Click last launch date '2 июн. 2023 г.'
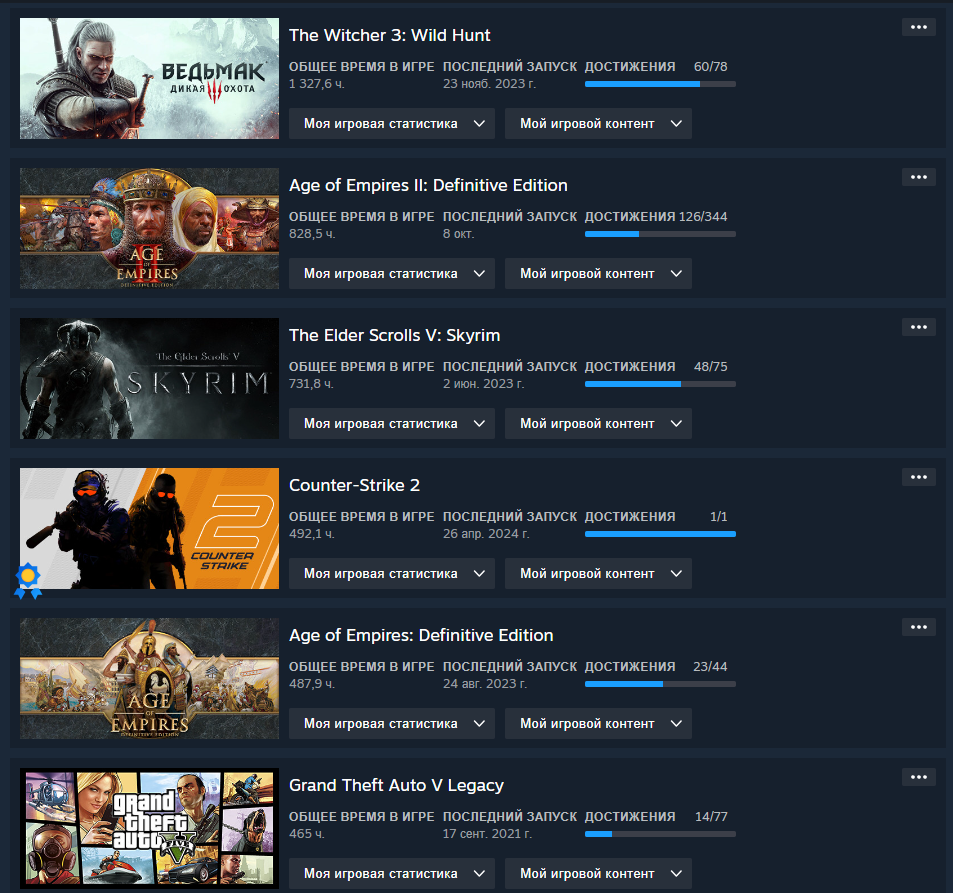Image resolution: width=953 pixels, height=893 pixels. tap(483, 384)
